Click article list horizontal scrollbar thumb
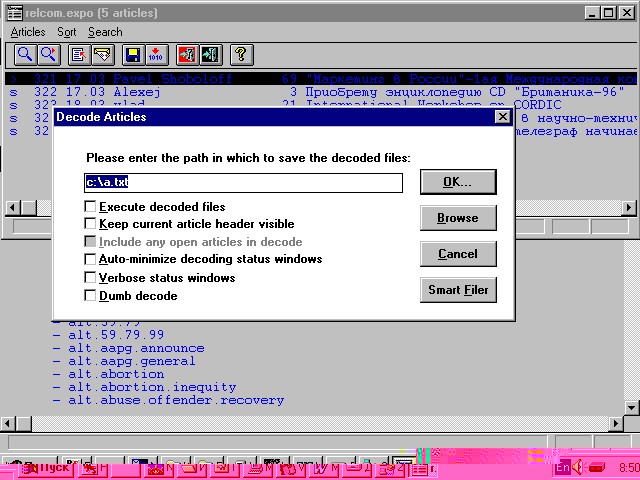The width and height of the screenshot is (640, 480). pyautogui.click(x=29, y=207)
